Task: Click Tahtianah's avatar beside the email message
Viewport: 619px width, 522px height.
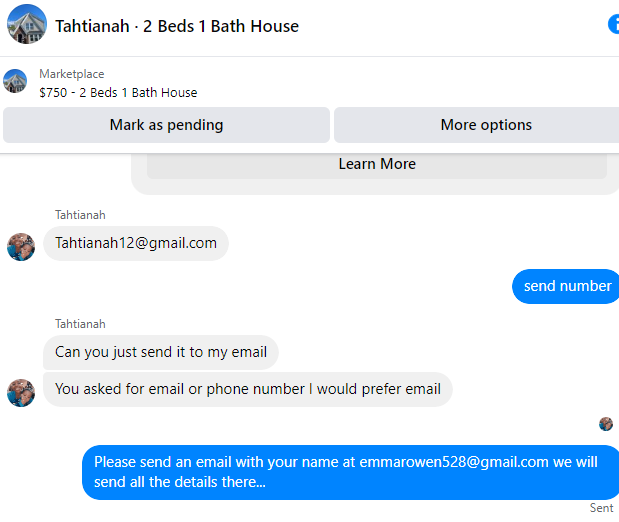Action: 21,246
